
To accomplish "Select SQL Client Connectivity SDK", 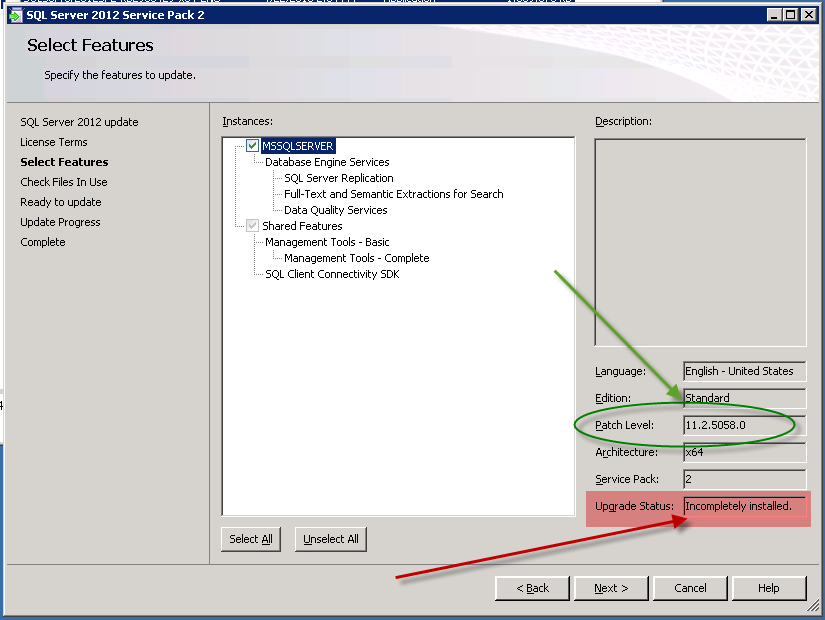I will [332, 274].
